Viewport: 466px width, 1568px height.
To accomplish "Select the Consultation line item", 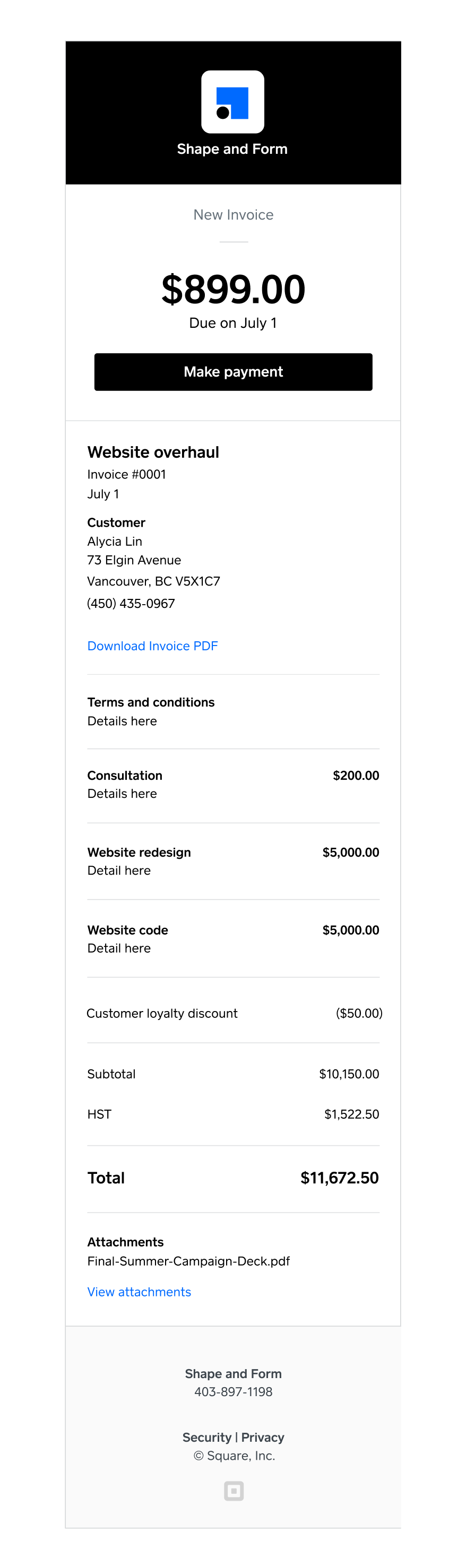I will click(x=125, y=776).
